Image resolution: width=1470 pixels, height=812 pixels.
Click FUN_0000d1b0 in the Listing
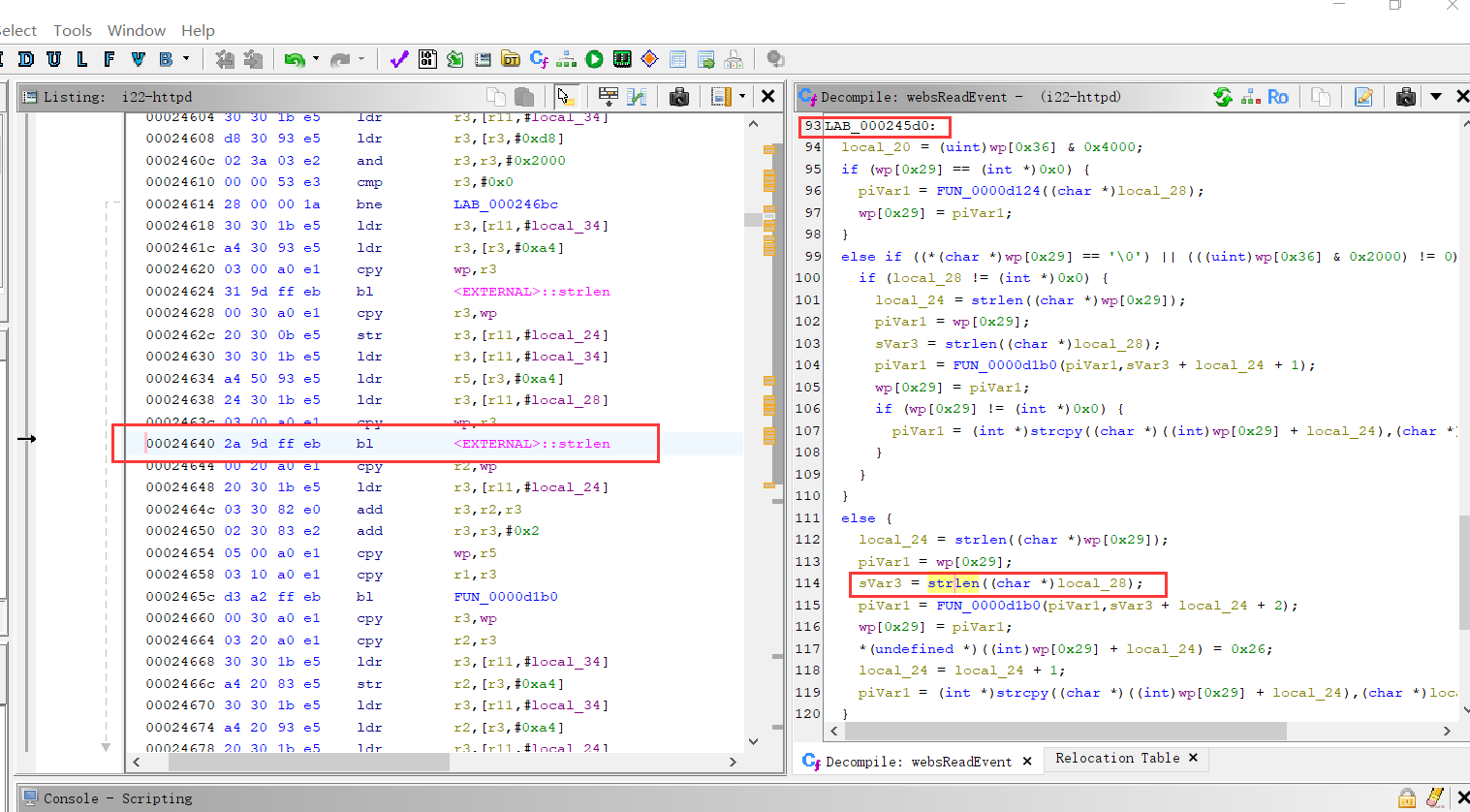(x=506, y=597)
